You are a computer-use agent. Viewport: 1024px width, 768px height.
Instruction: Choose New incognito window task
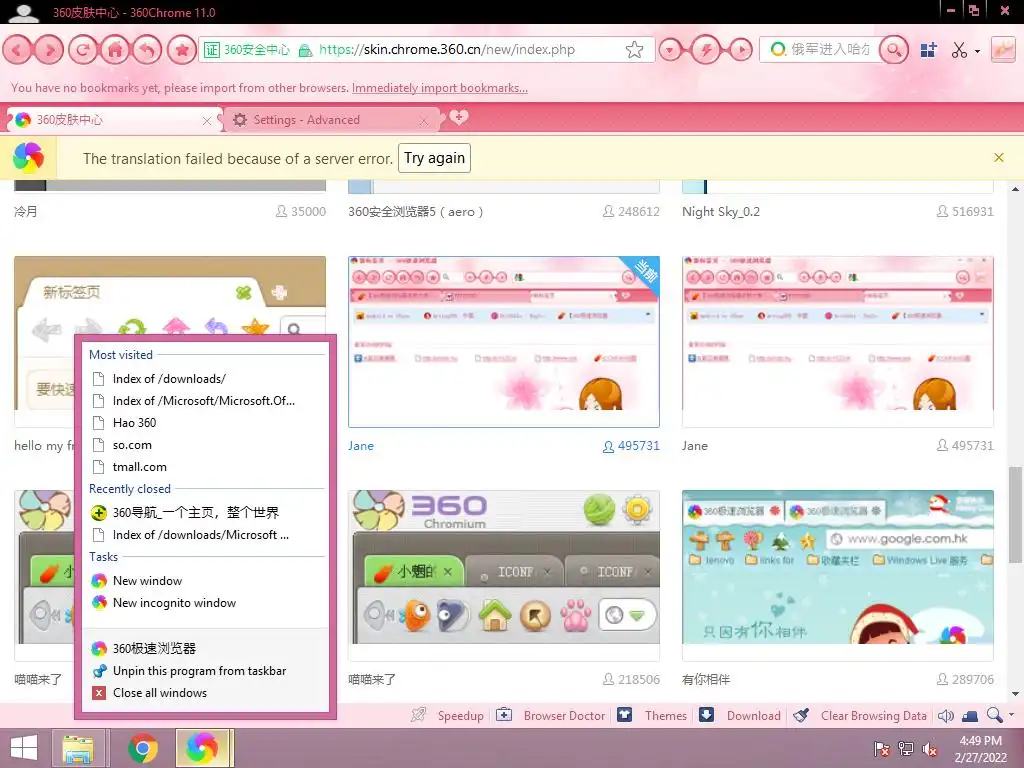(205, 603)
